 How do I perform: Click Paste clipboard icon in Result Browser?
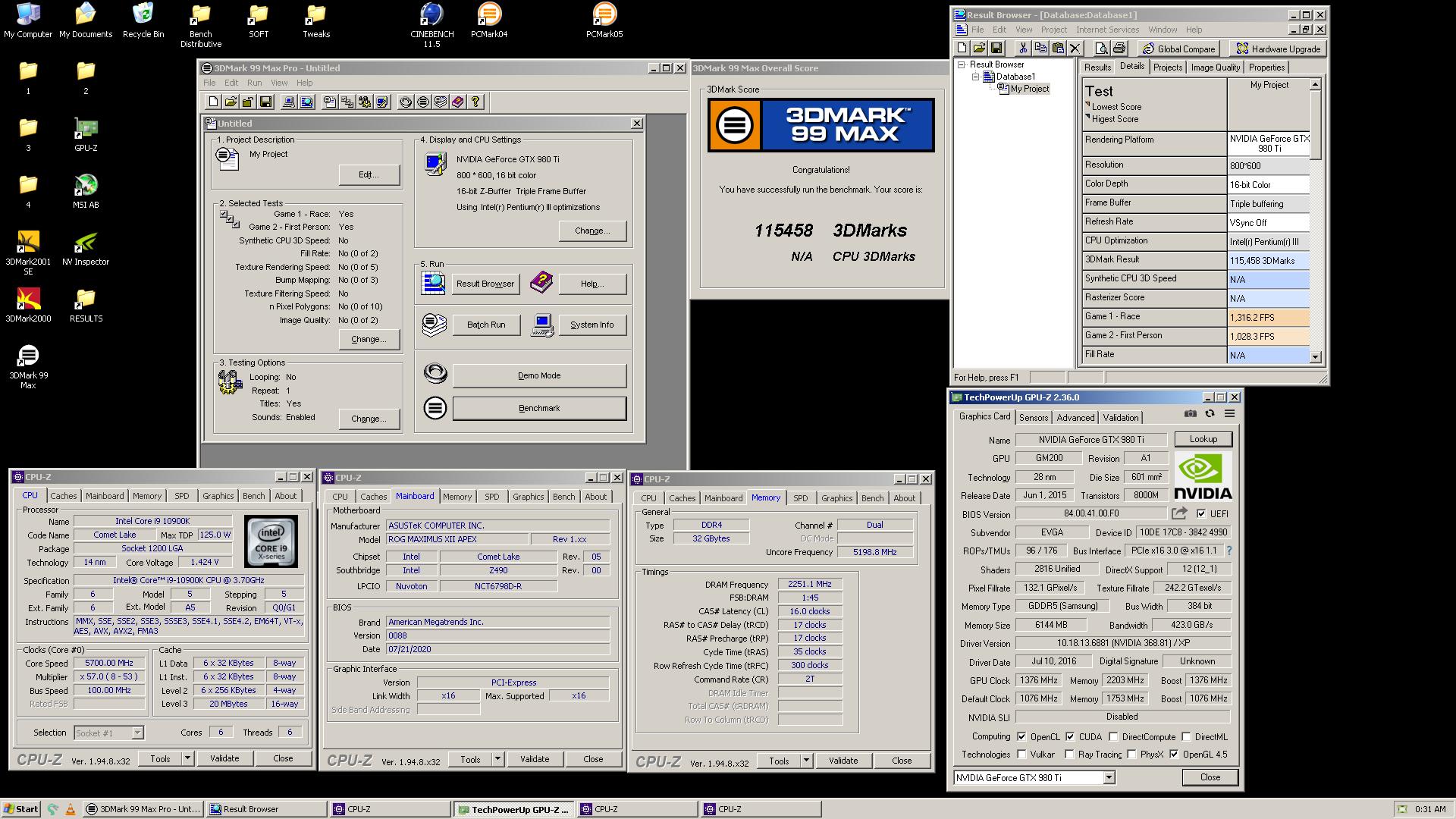click(x=1058, y=49)
